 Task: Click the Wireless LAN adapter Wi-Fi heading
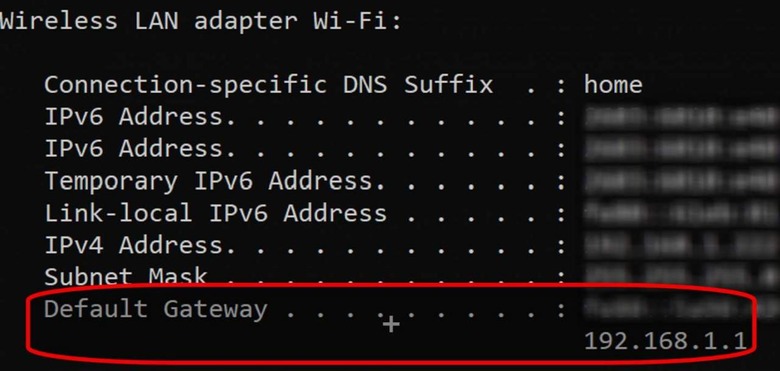coord(200,21)
